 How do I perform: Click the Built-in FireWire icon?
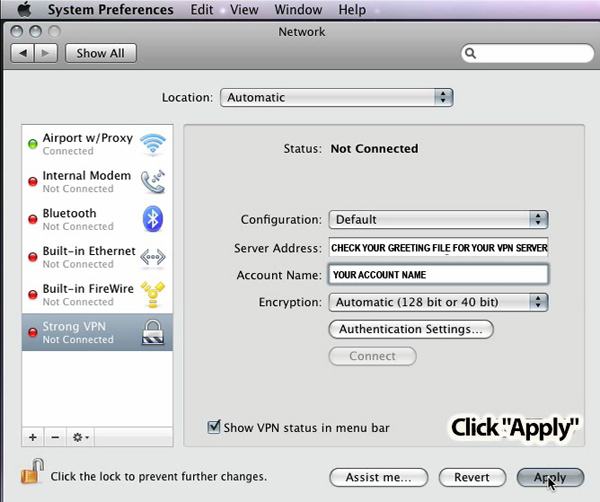click(153, 293)
